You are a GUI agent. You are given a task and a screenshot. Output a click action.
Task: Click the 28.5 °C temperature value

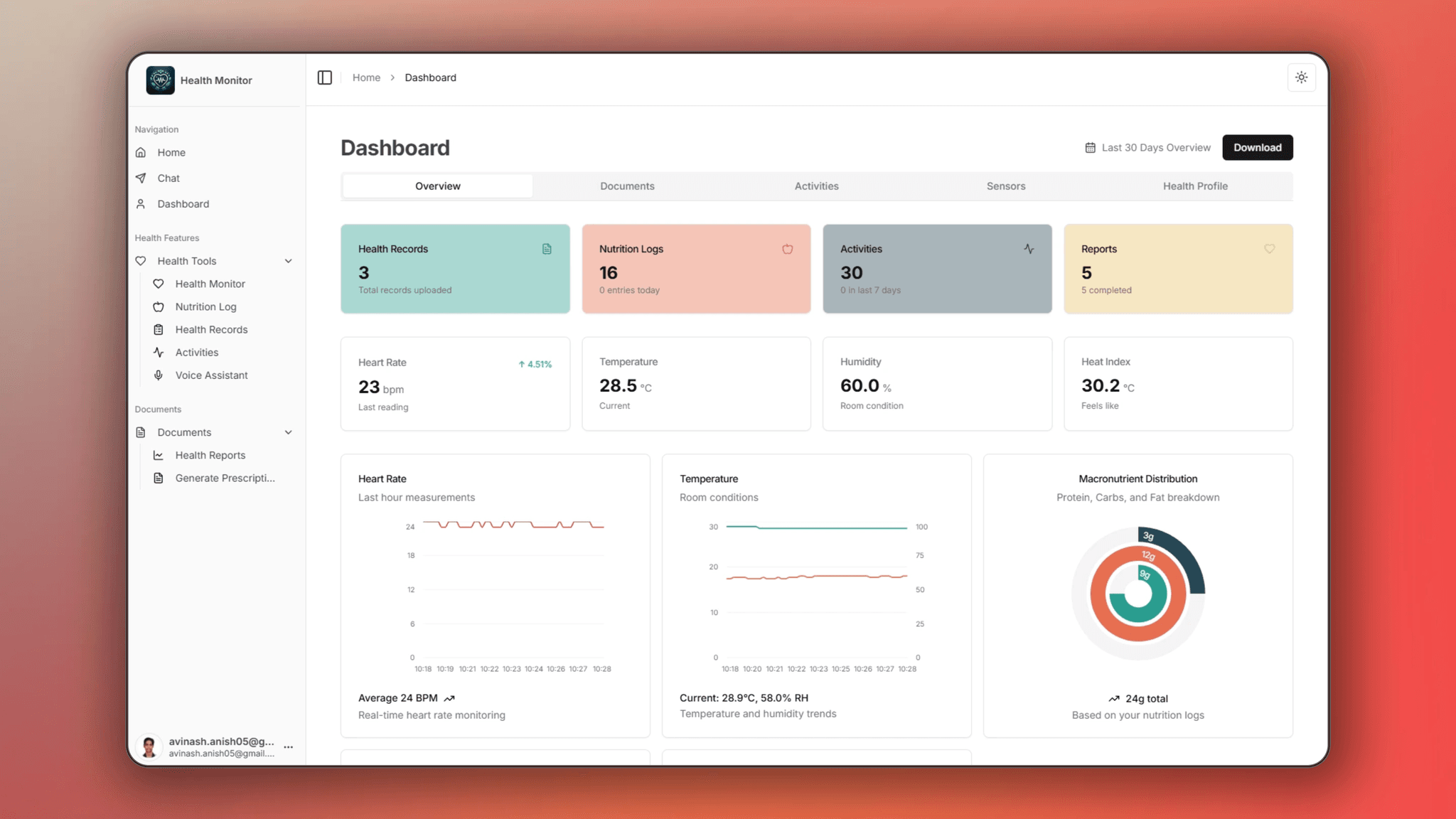pos(625,386)
